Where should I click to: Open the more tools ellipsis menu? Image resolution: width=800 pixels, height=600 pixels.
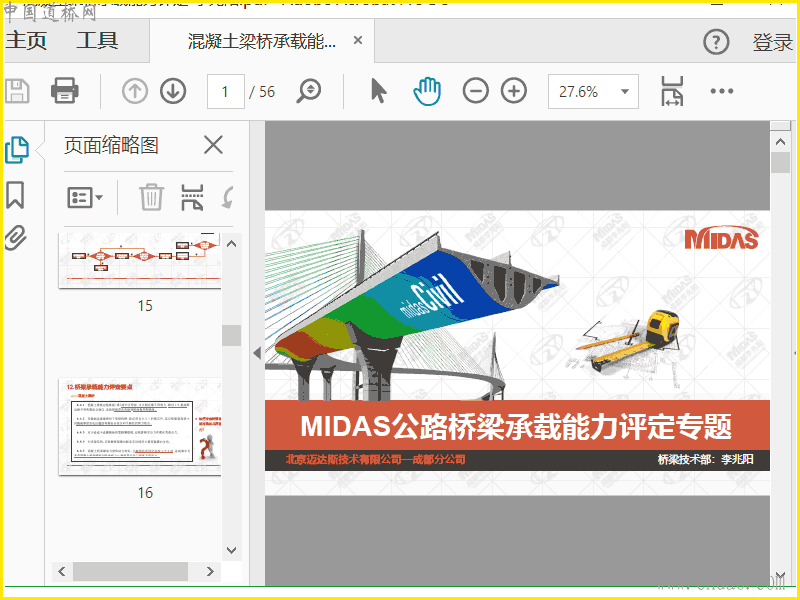click(722, 91)
